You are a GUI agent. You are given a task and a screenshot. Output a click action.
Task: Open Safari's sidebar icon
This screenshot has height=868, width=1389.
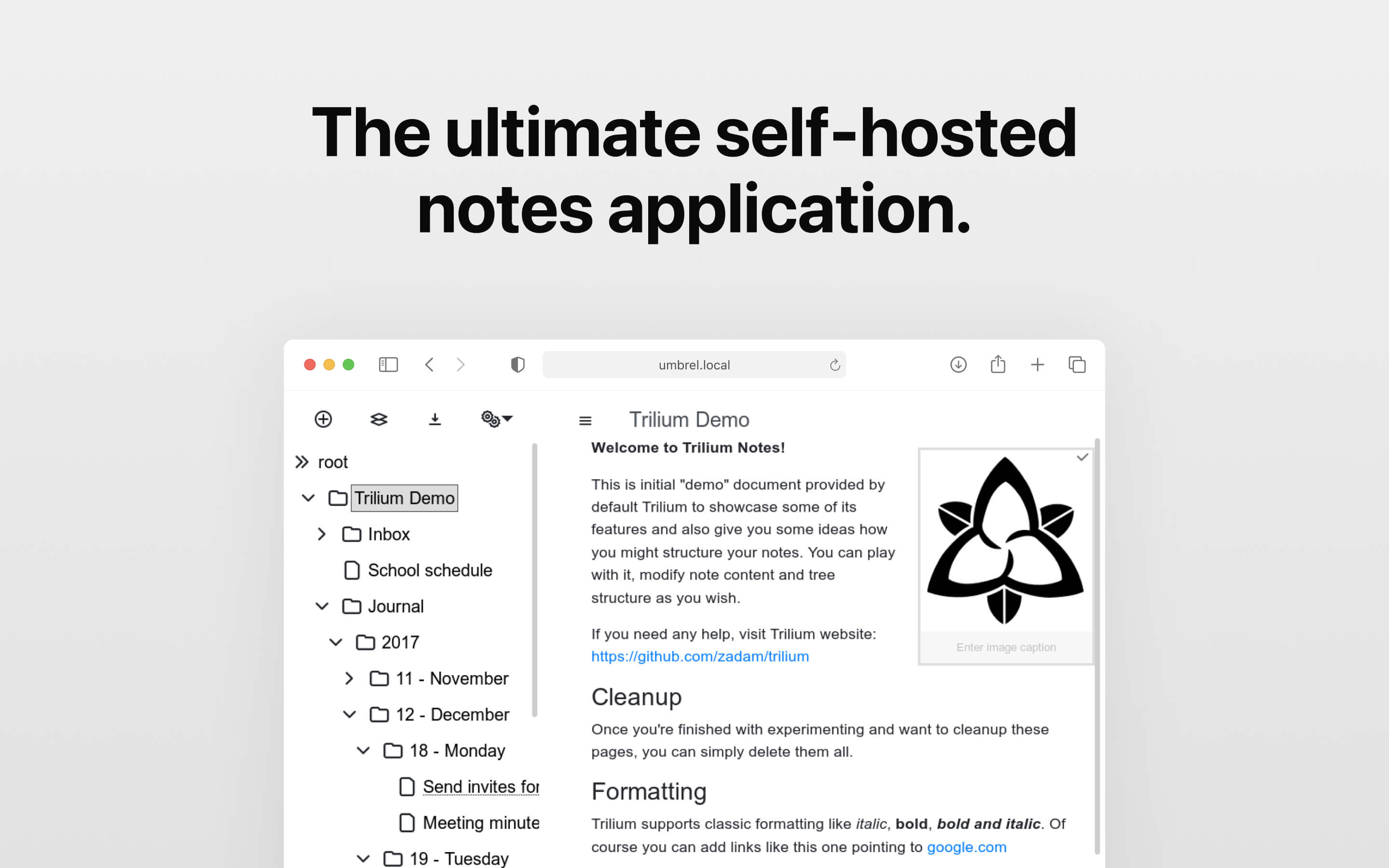388,364
